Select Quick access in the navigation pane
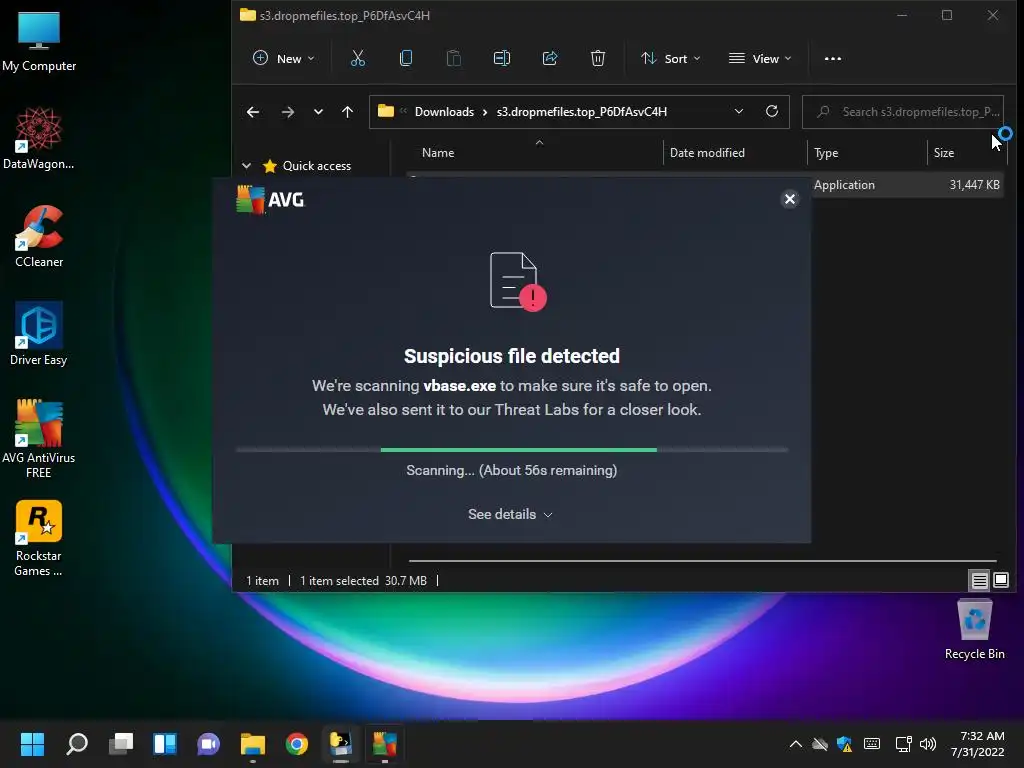Screen dimensions: 1024x768 pos(317,166)
